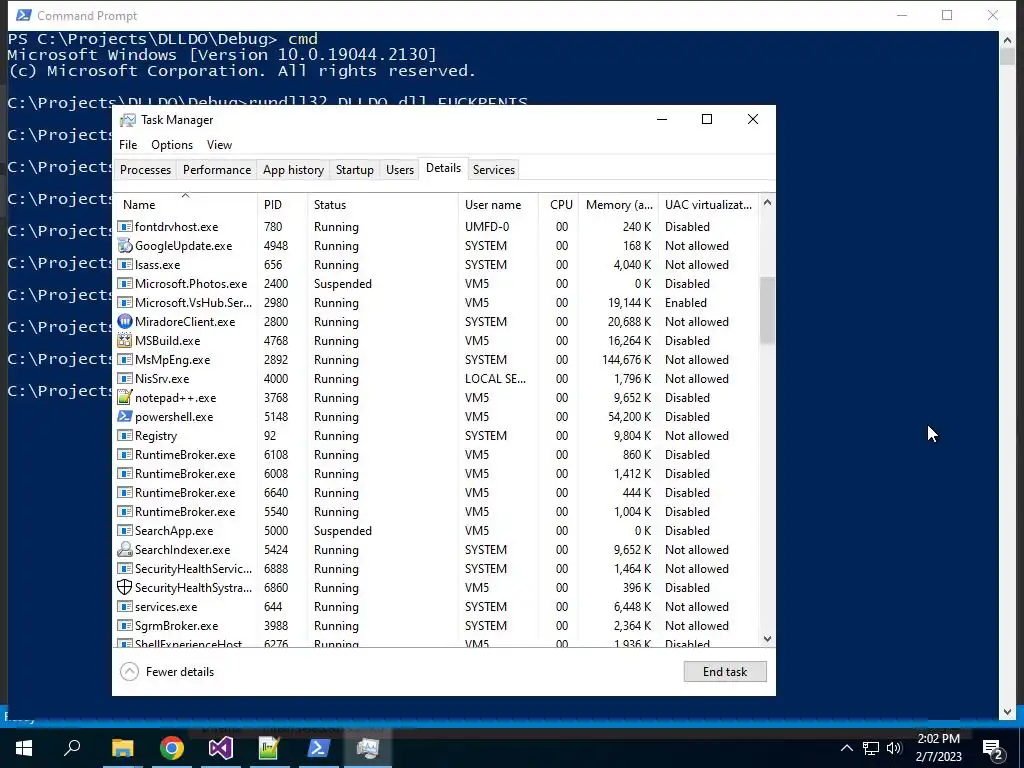Click the 144,676 K memory value
This screenshot has width=1024, height=768.
coord(626,360)
